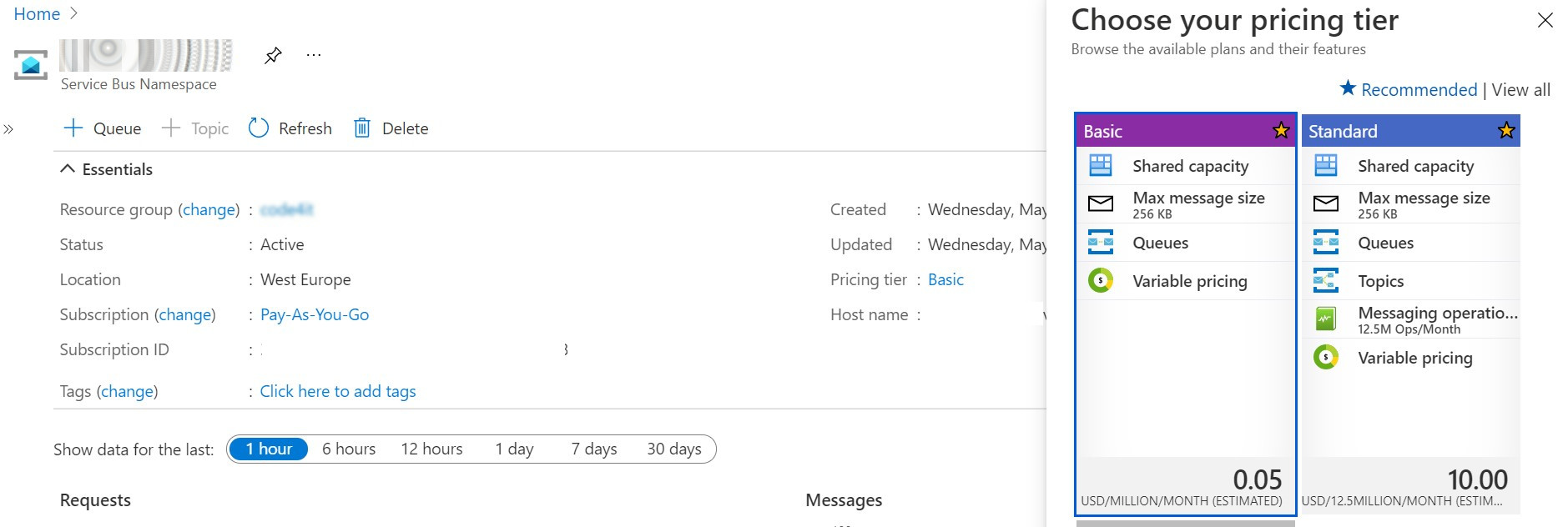1568x527 pixels.
Task: Select the 6 hours time range
Action: [349, 449]
